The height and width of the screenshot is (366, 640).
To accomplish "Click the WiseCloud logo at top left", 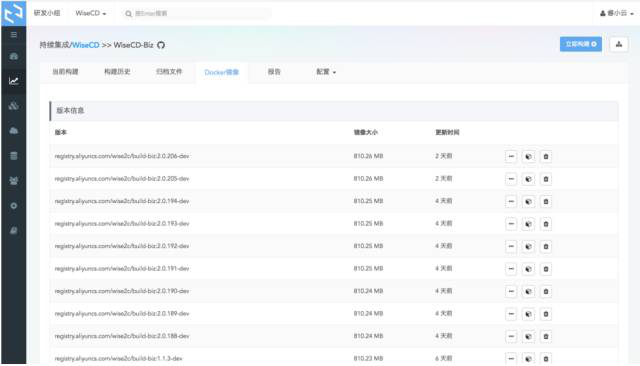I will 13,13.
